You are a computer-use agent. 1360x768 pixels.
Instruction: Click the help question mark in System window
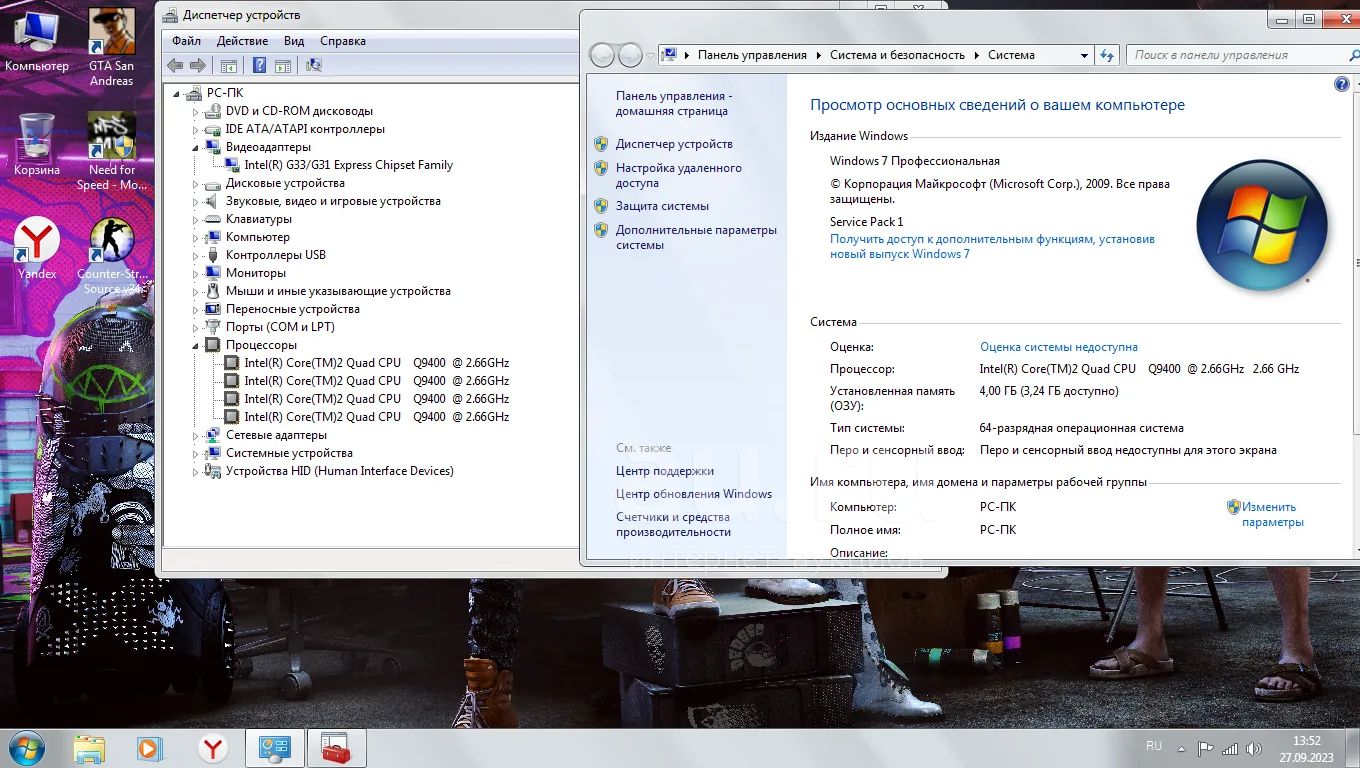coord(1341,84)
